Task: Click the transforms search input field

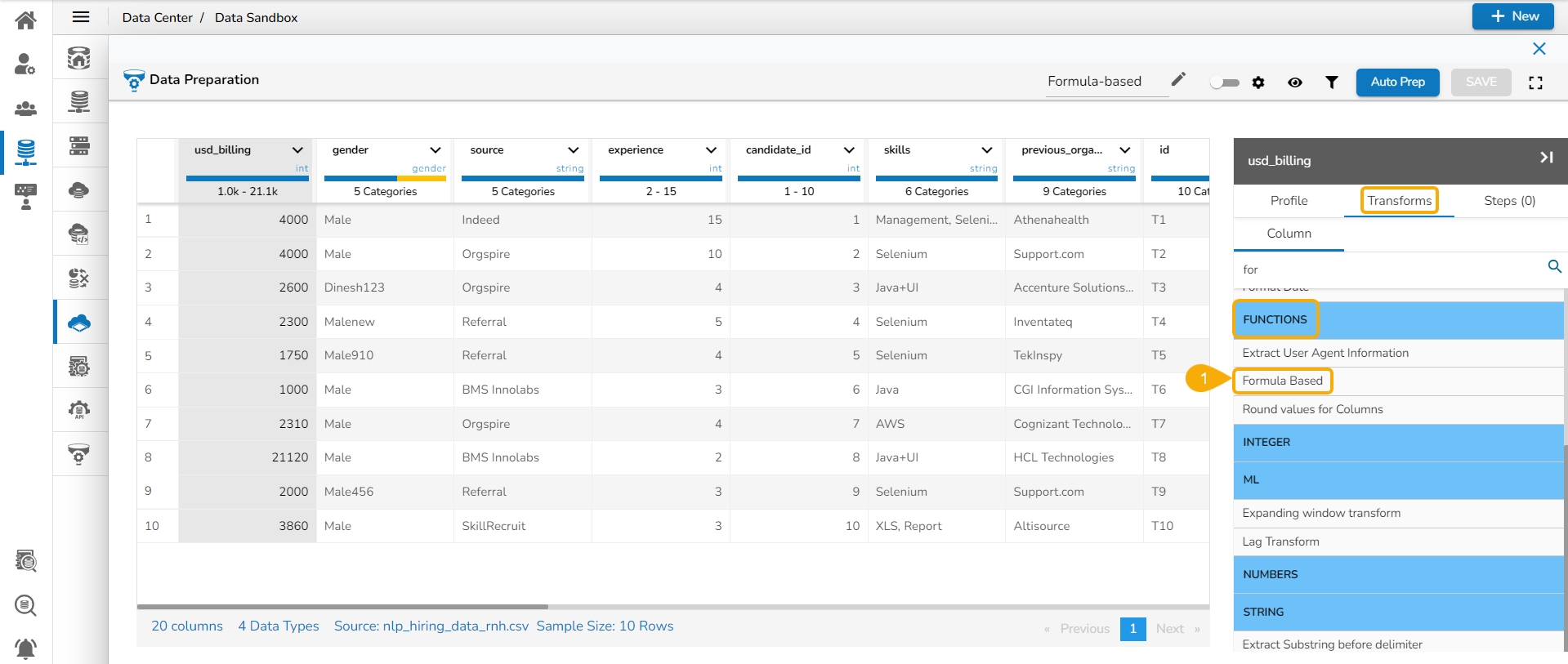Action: tap(1389, 270)
